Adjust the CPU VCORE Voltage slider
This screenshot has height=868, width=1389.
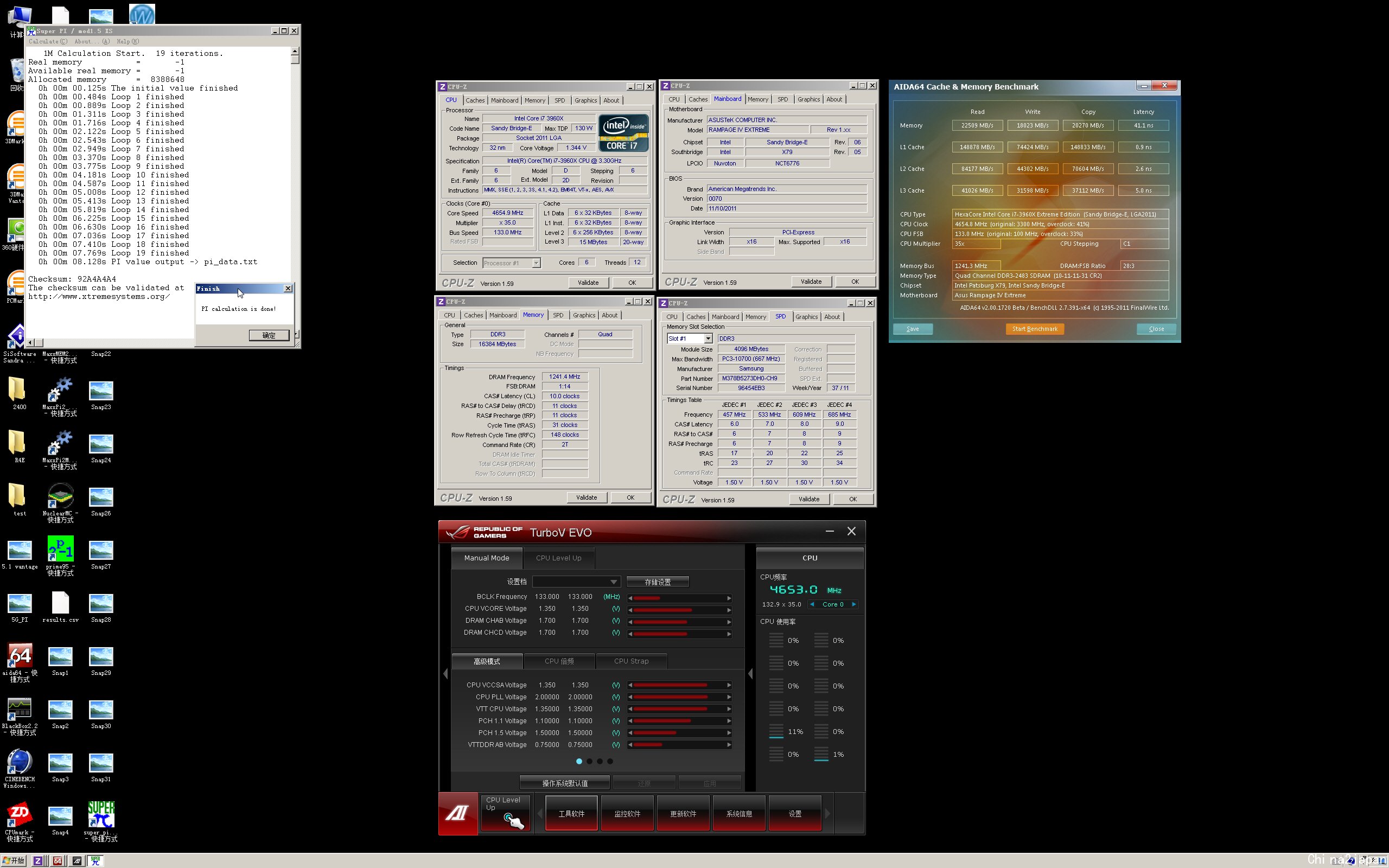pos(679,610)
